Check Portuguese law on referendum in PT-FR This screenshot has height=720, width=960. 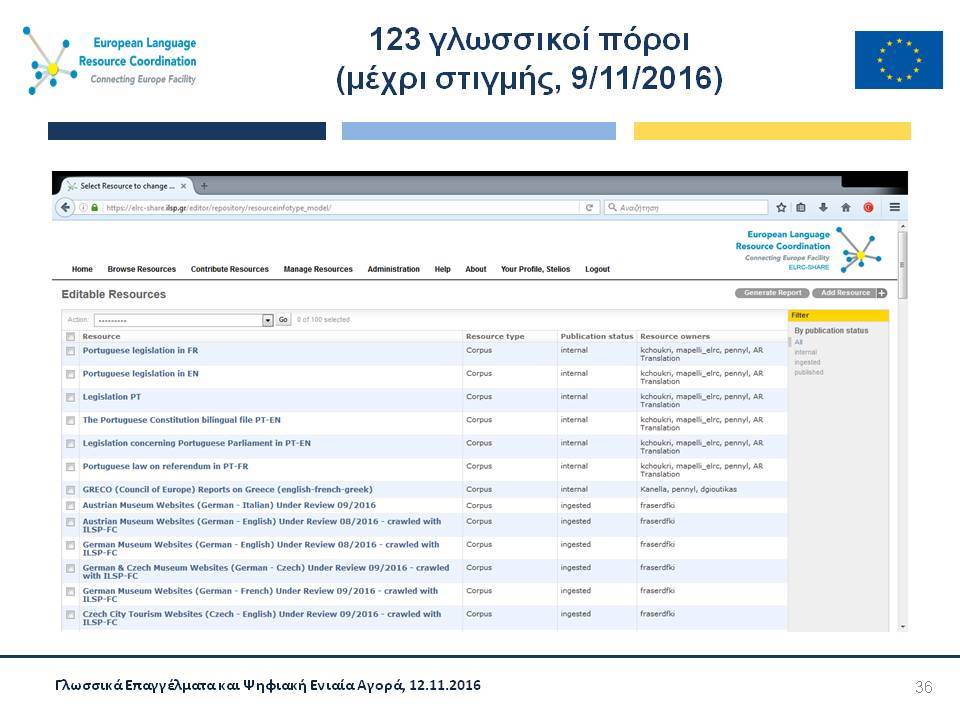click(x=70, y=467)
